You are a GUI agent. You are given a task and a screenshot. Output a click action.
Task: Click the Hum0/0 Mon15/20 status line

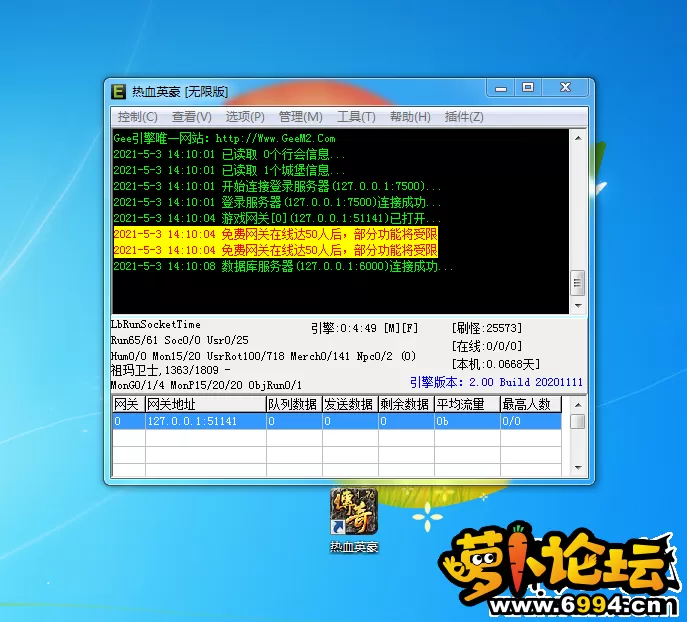(x=263, y=356)
